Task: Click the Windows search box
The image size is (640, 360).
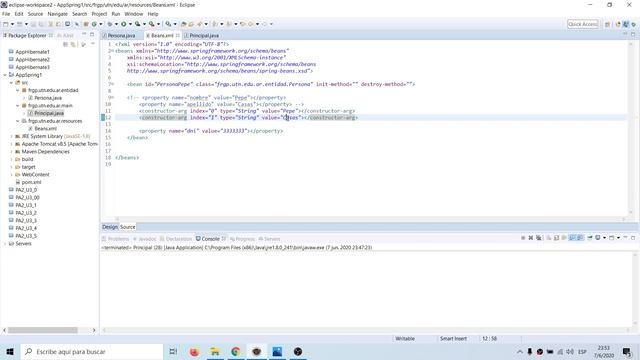Action: 91,351
